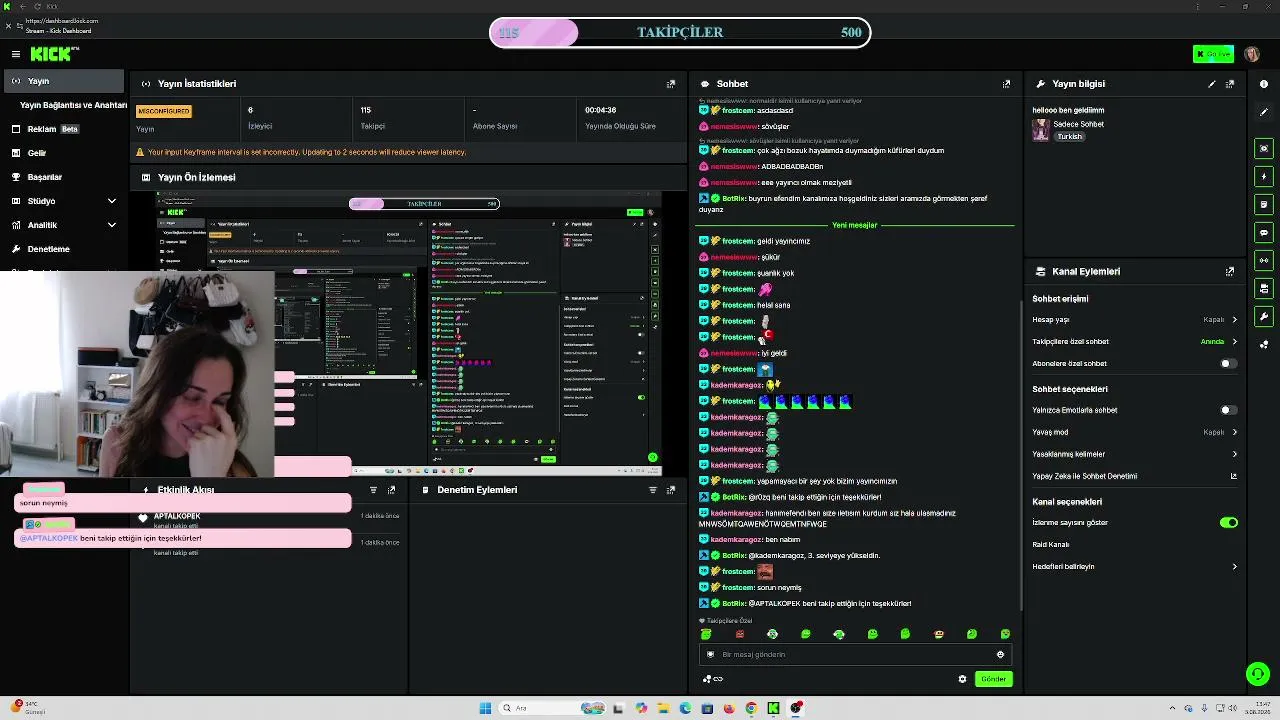Toggle the lightning bolt widget in right sidebar
This screenshot has width=1280, height=720.
[x=1264, y=176]
